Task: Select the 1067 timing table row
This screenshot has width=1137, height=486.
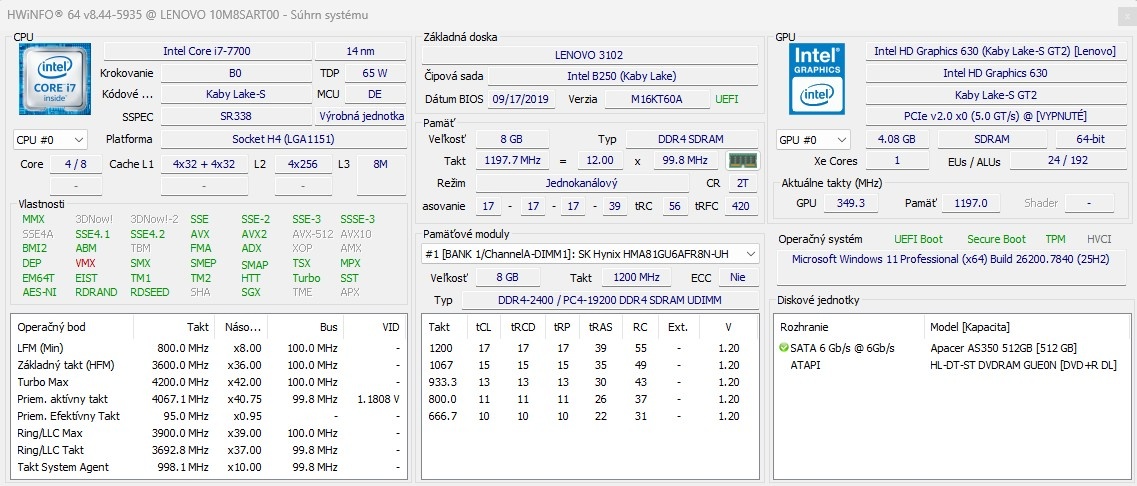Action: click(589, 365)
